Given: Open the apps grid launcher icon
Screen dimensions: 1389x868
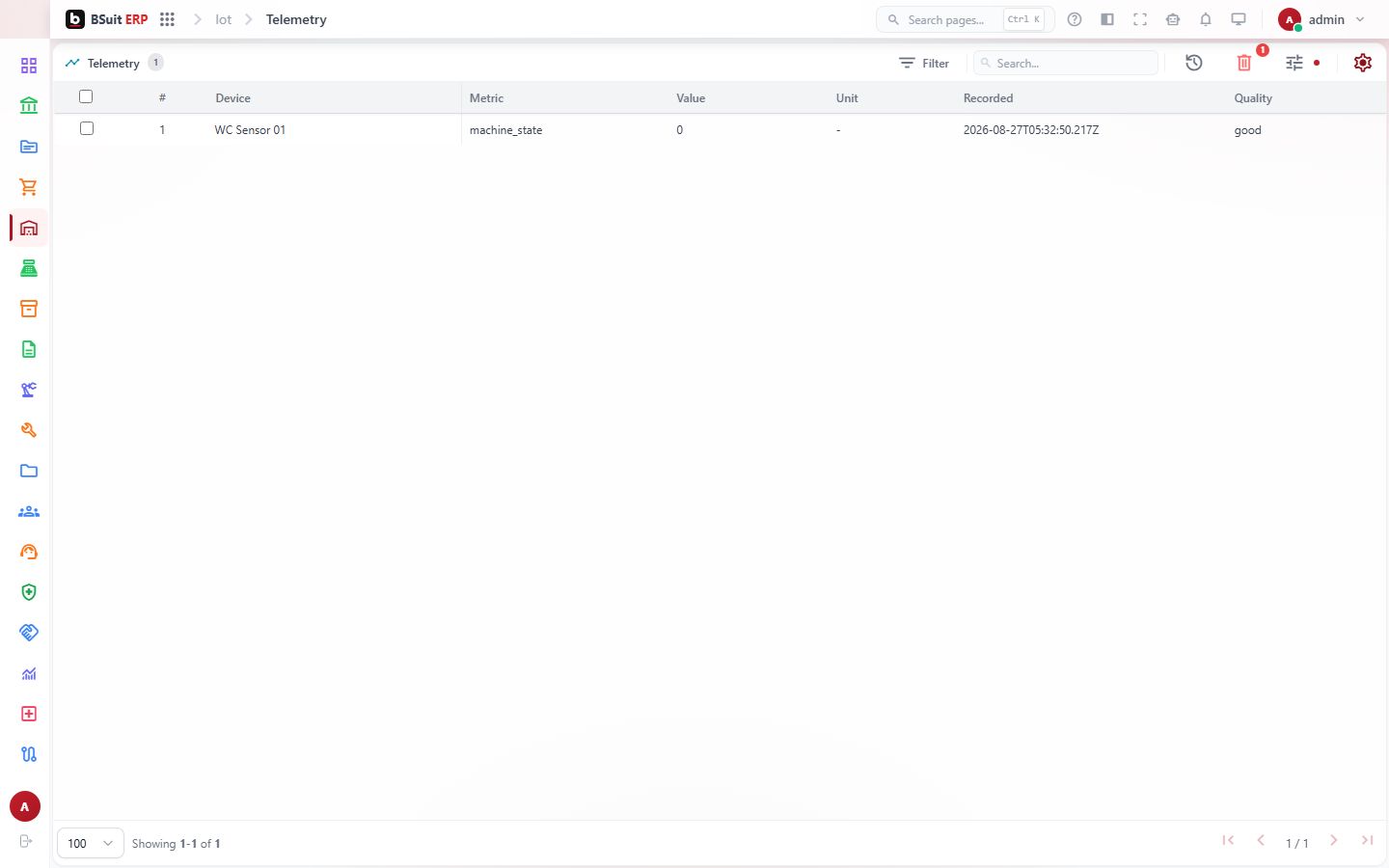Looking at the screenshot, I should [x=167, y=19].
